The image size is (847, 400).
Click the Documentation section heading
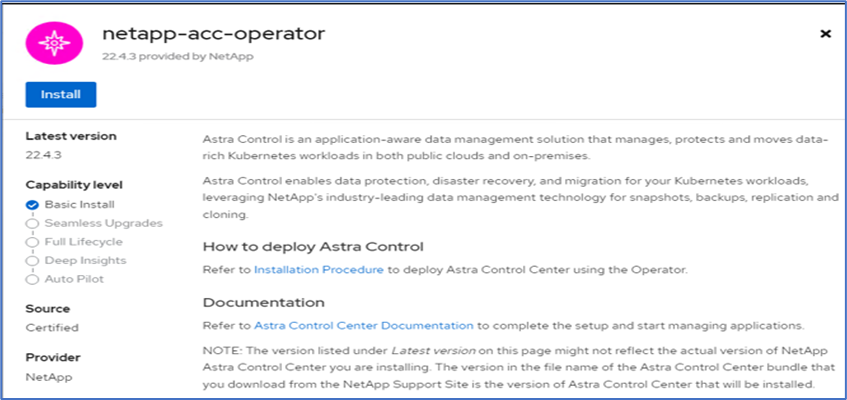click(263, 302)
